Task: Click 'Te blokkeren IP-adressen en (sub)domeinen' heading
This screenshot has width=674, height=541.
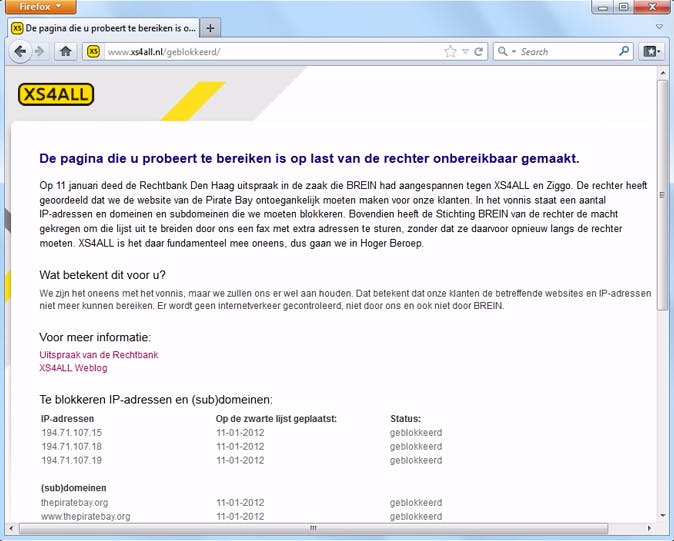Action: pyautogui.click(x=156, y=400)
